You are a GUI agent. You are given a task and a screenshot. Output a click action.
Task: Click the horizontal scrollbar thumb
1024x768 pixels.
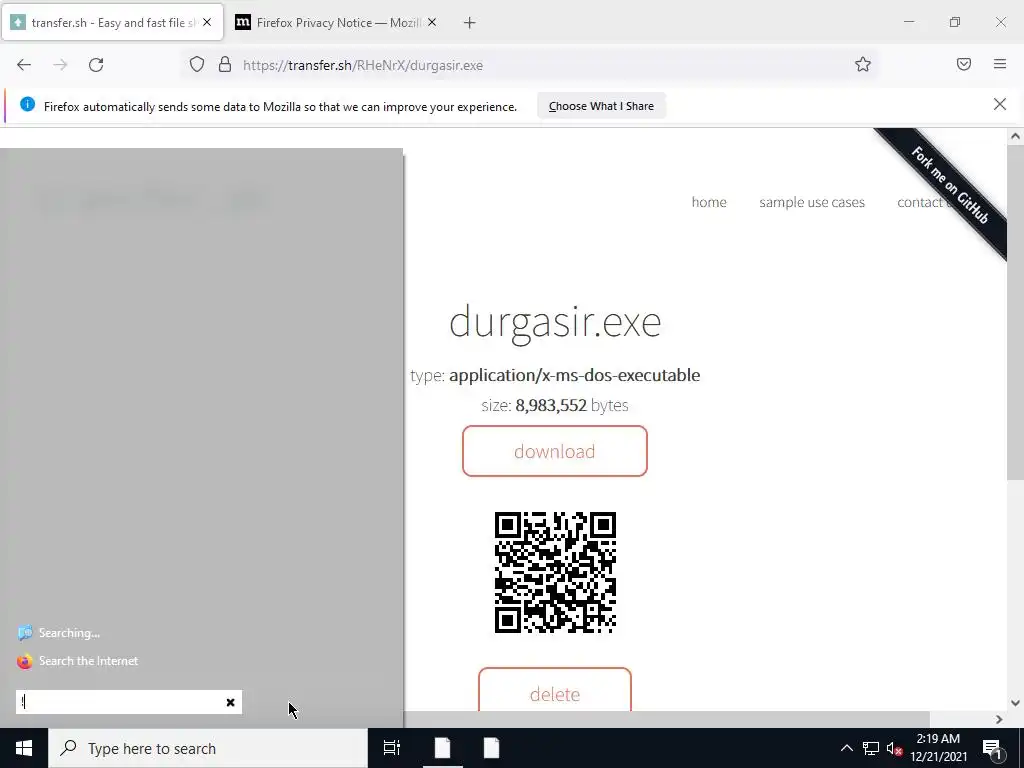[665, 719]
